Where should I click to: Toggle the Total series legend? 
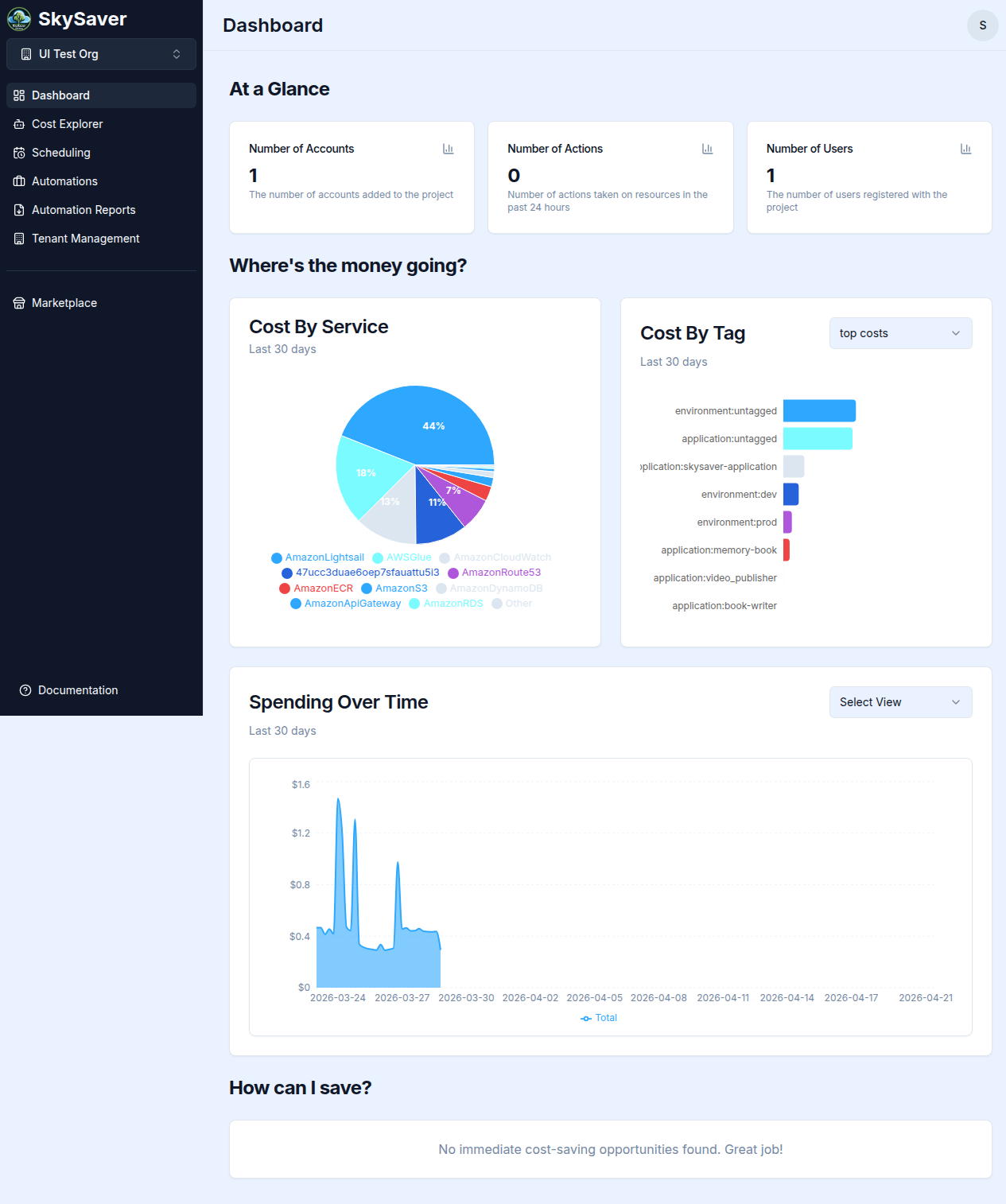click(599, 1018)
